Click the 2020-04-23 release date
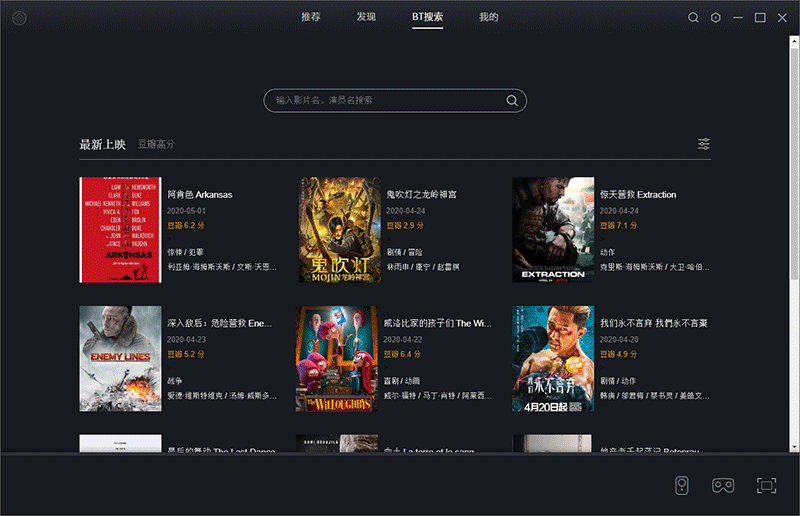 [186, 339]
